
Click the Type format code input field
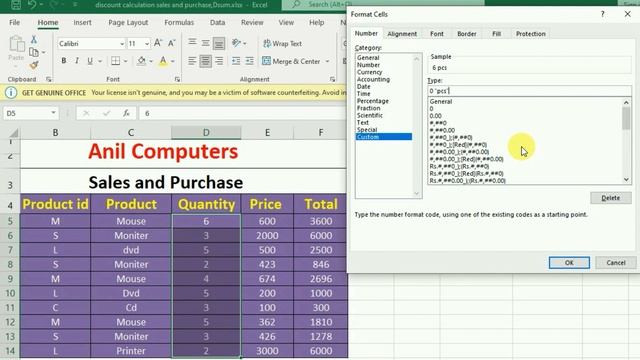point(529,91)
